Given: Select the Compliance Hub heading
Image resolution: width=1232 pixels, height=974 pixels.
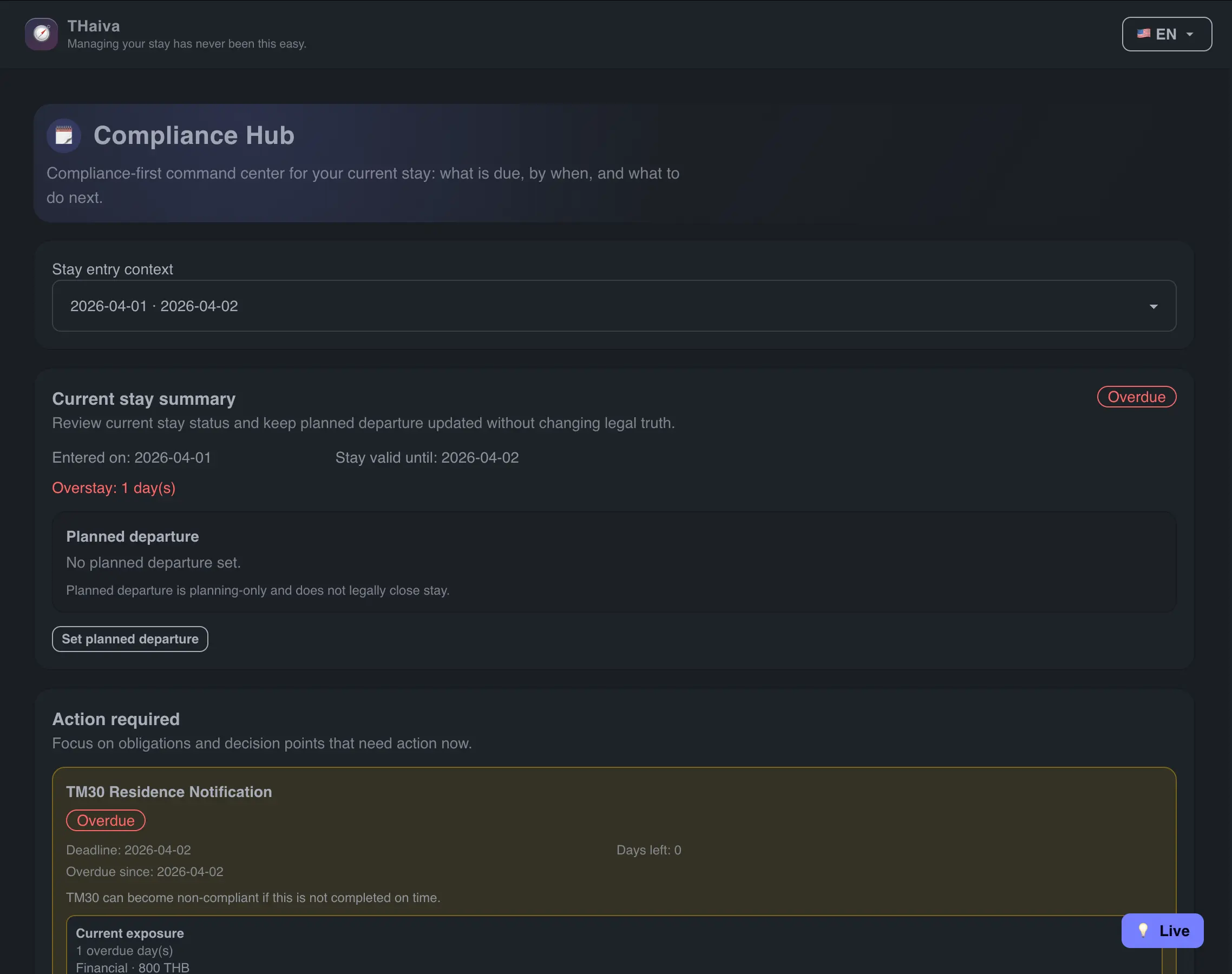Looking at the screenshot, I should 194,136.
